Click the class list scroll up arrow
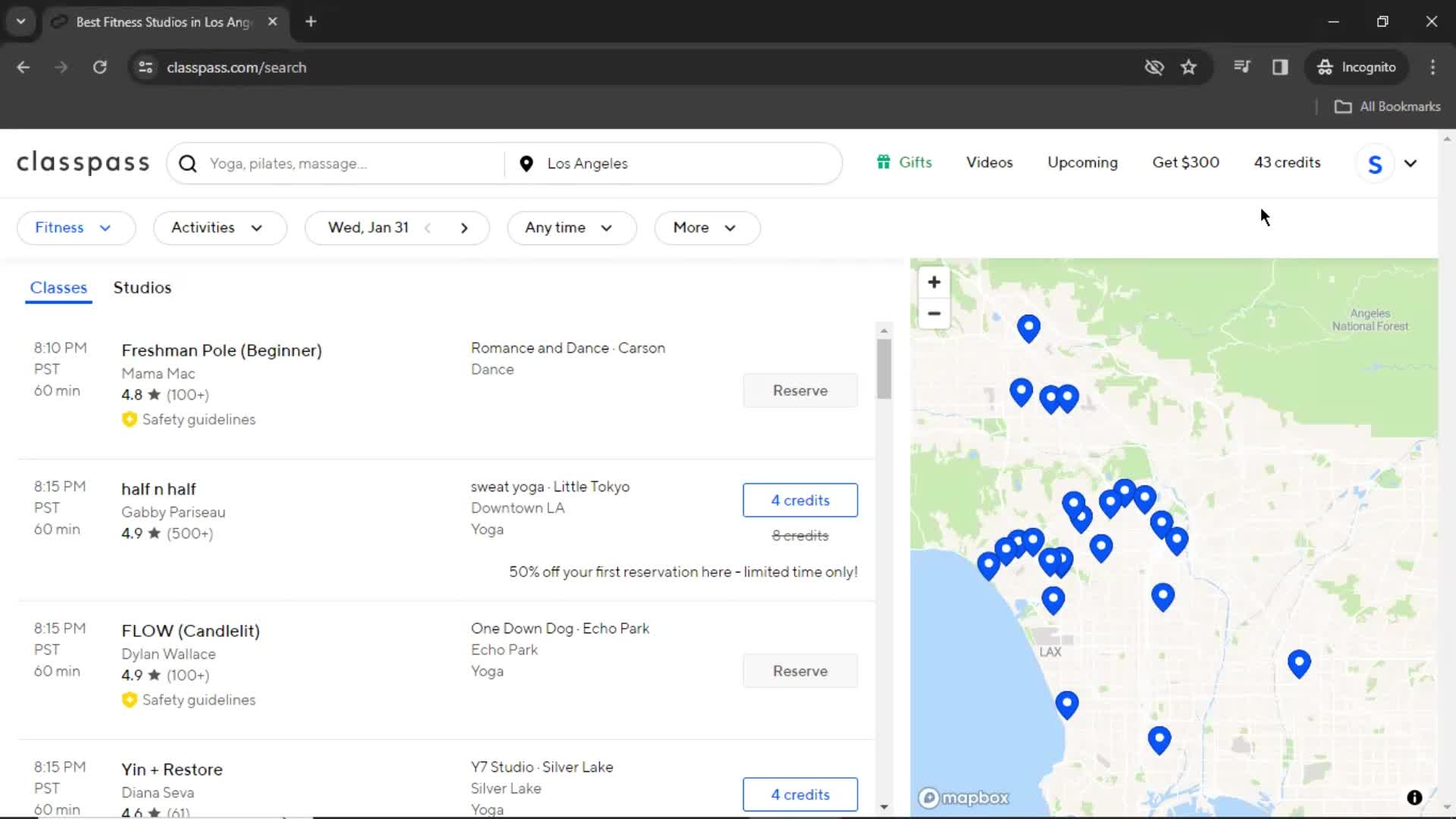Screen dimensions: 1456x819 tap(883, 331)
